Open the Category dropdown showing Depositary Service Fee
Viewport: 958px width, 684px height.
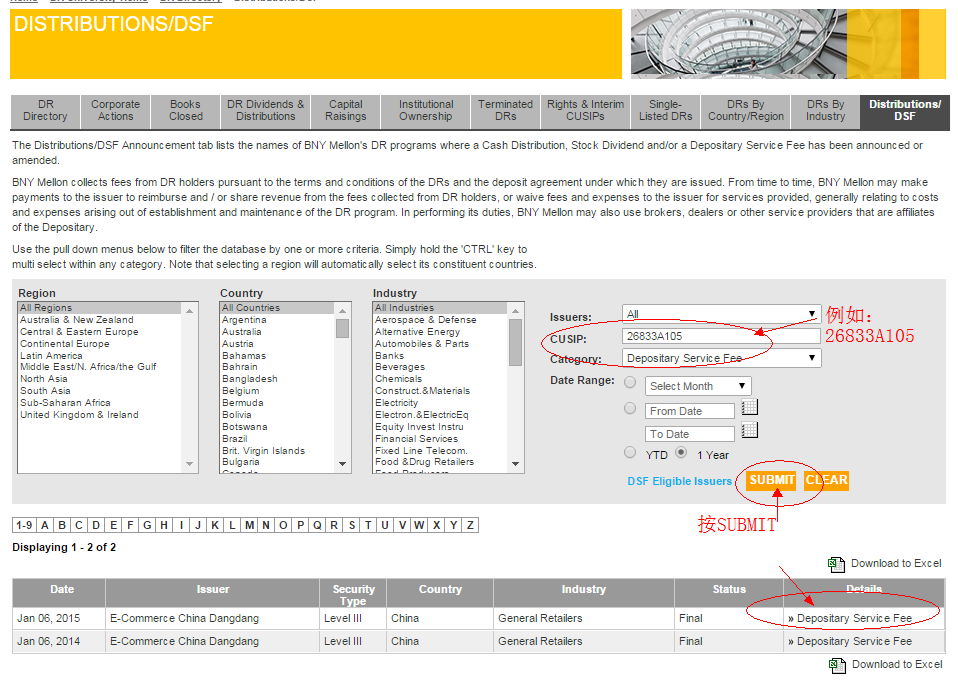point(721,358)
